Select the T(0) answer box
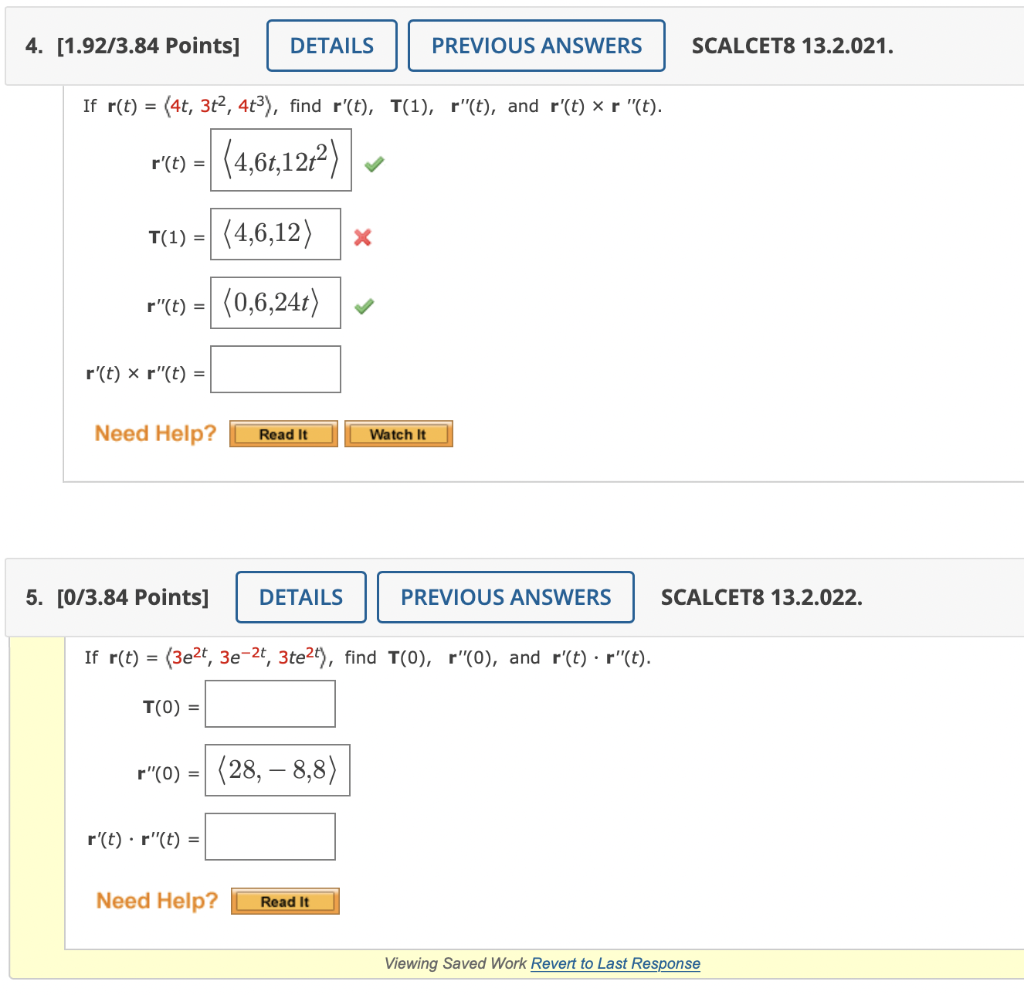The height and width of the screenshot is (995, 1024). point(270,704)
